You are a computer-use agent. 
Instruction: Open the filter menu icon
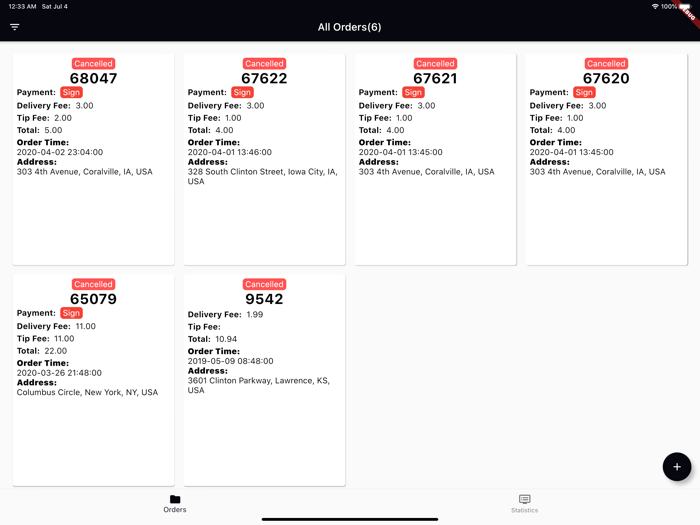pyautogui.click(x=14, y=27)
